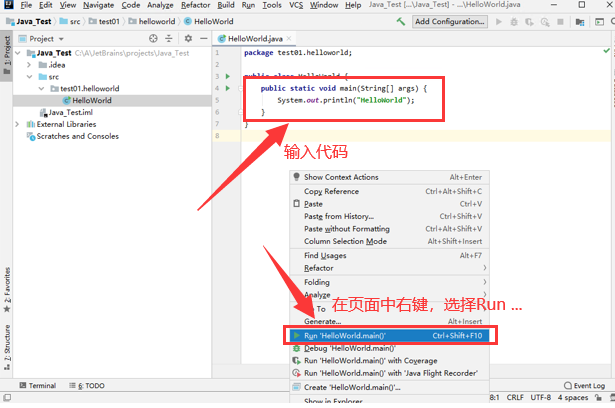
Task: Click Add Configuration... button
Action: point(449,22)
